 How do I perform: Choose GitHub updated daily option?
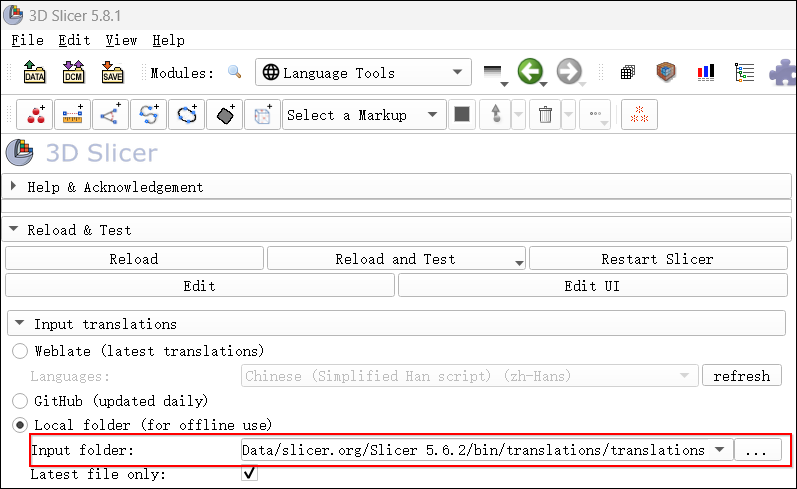coord(20,400)
